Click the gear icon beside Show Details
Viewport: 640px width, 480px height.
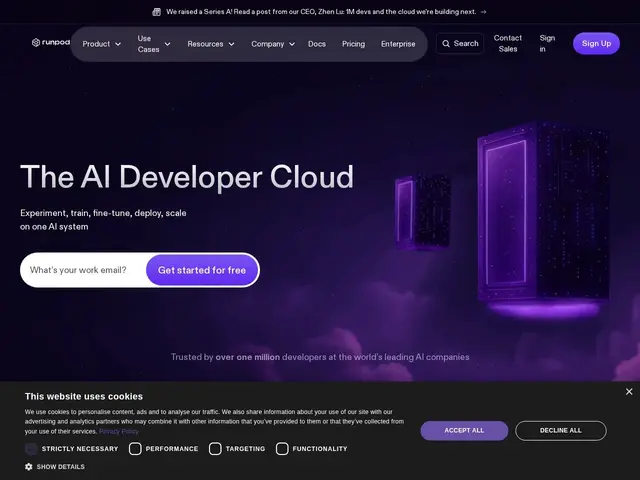click(29, 467)
